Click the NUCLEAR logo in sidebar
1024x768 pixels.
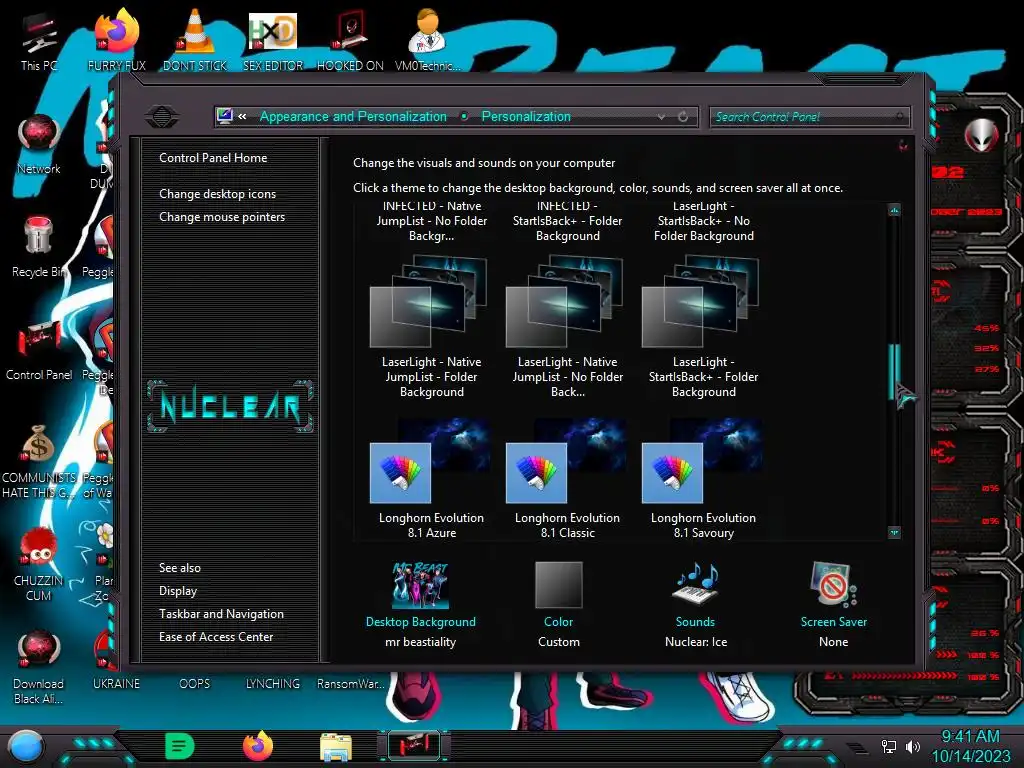[230, 406]
